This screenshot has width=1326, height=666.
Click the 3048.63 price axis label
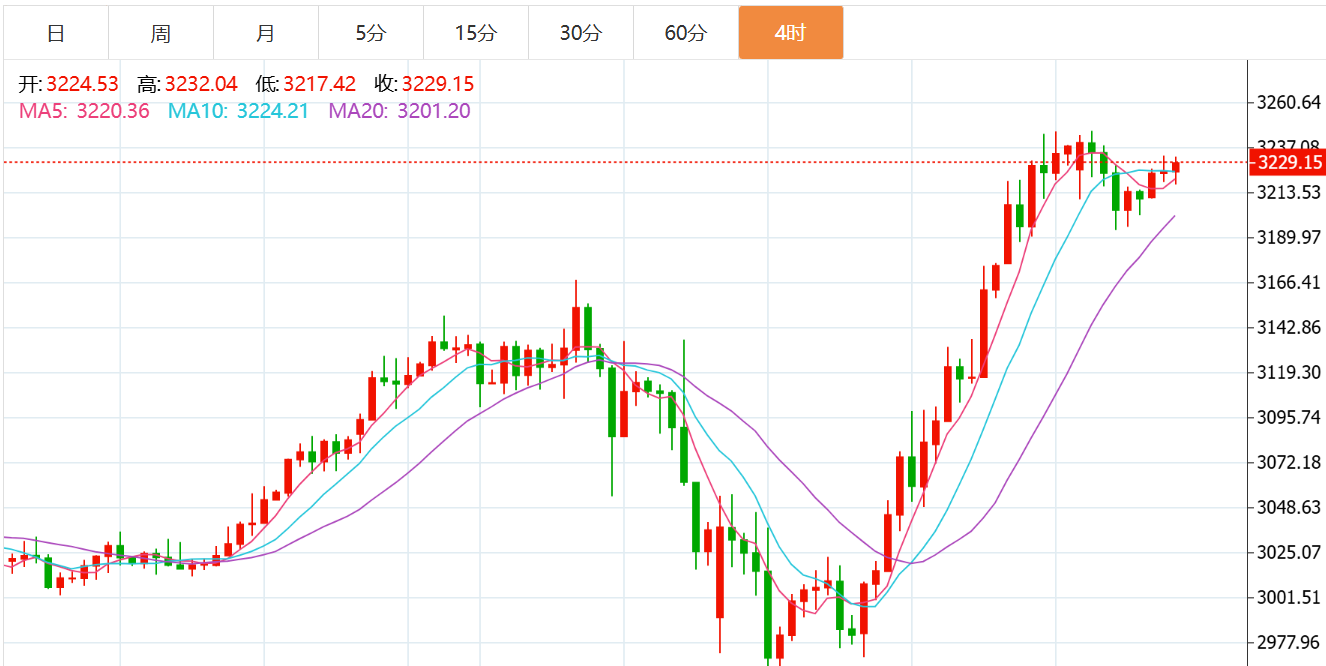tap(1291, 508)
